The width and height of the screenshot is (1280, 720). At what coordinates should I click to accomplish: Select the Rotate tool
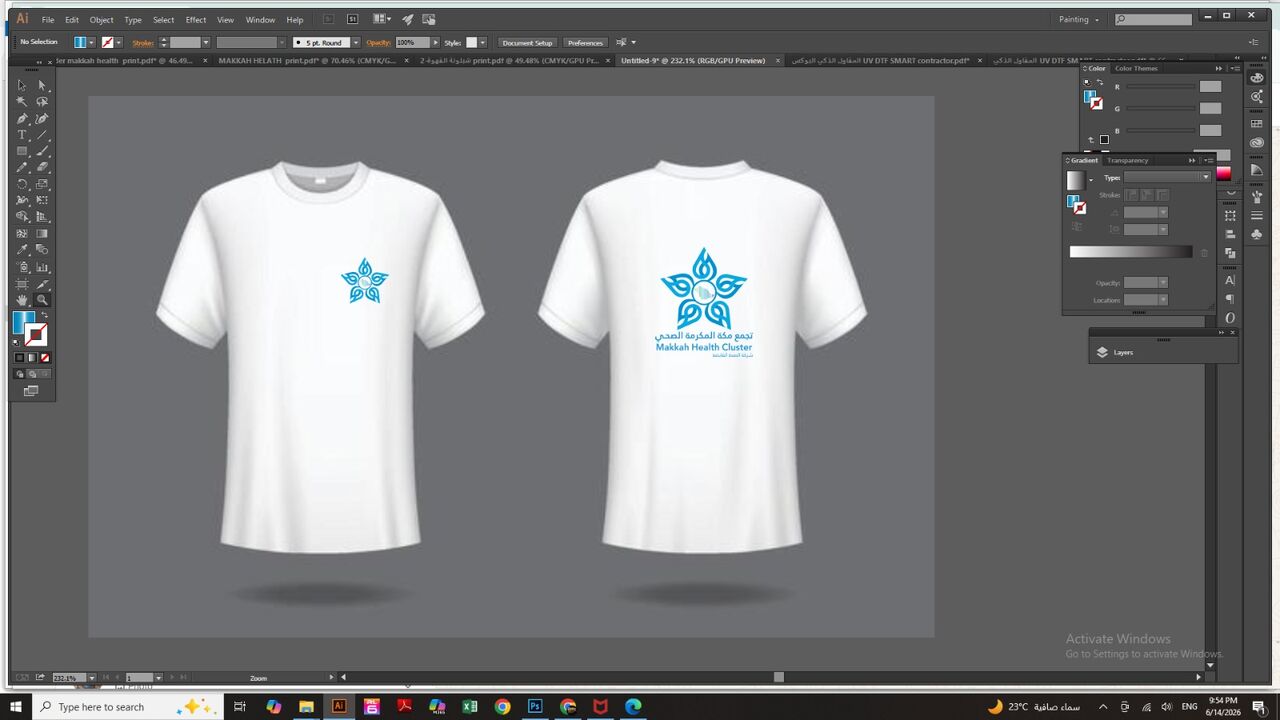[22, 184]
